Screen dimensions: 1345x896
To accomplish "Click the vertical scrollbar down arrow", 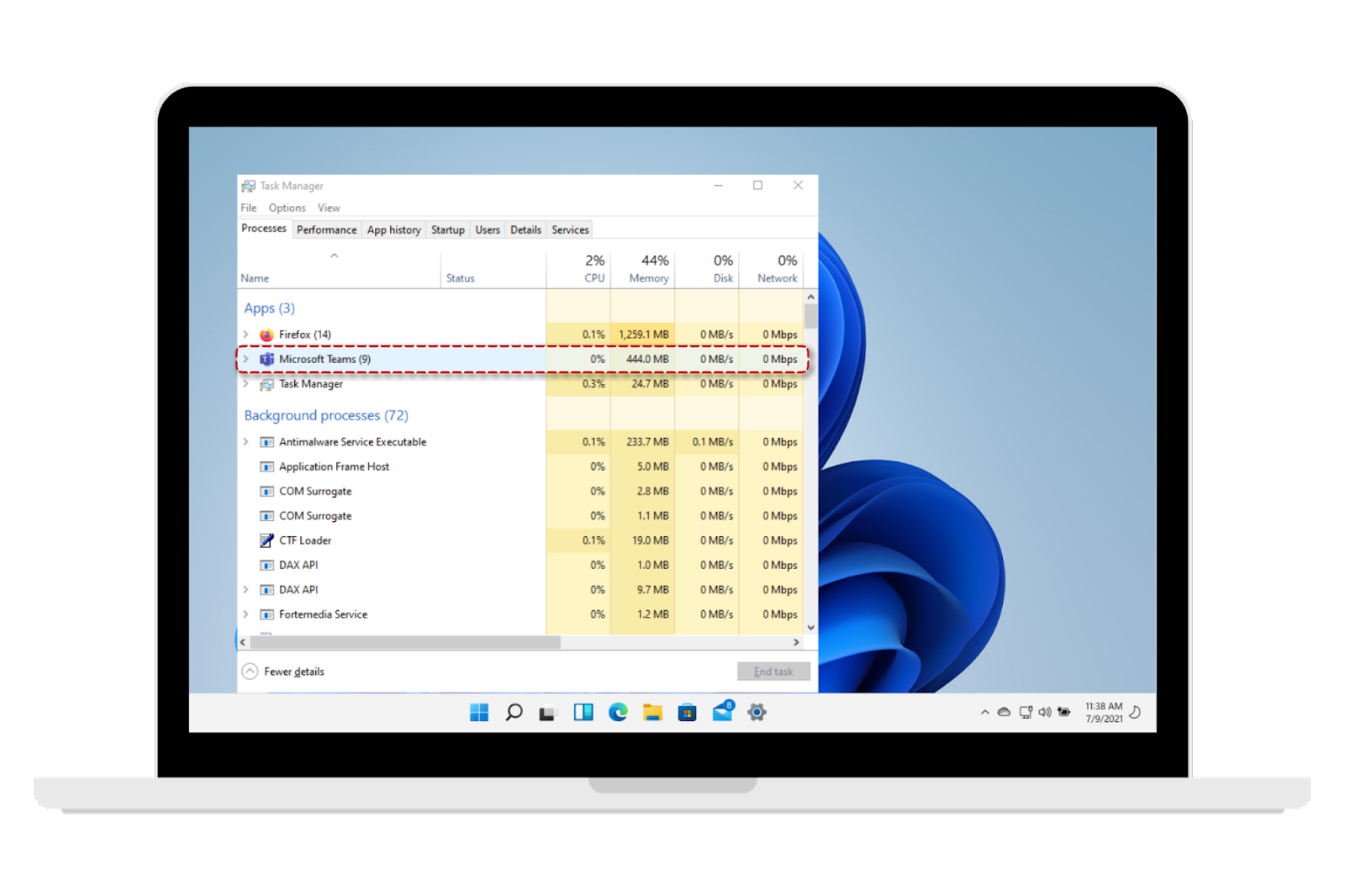I will click(x=810, y=627).
